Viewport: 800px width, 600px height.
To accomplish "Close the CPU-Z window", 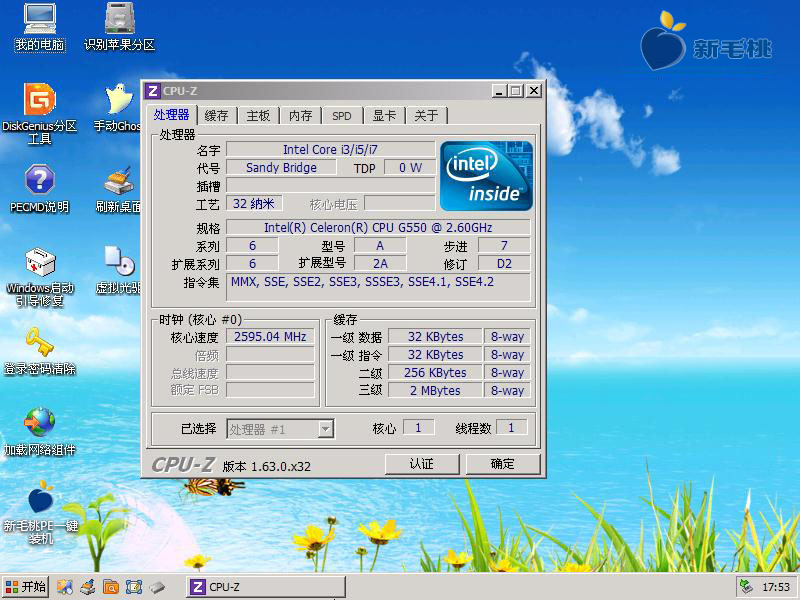I will click(x=534, y=91).
